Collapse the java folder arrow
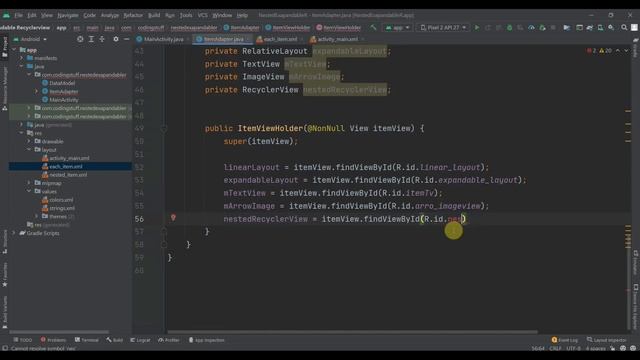 click(x=22, y=67)
